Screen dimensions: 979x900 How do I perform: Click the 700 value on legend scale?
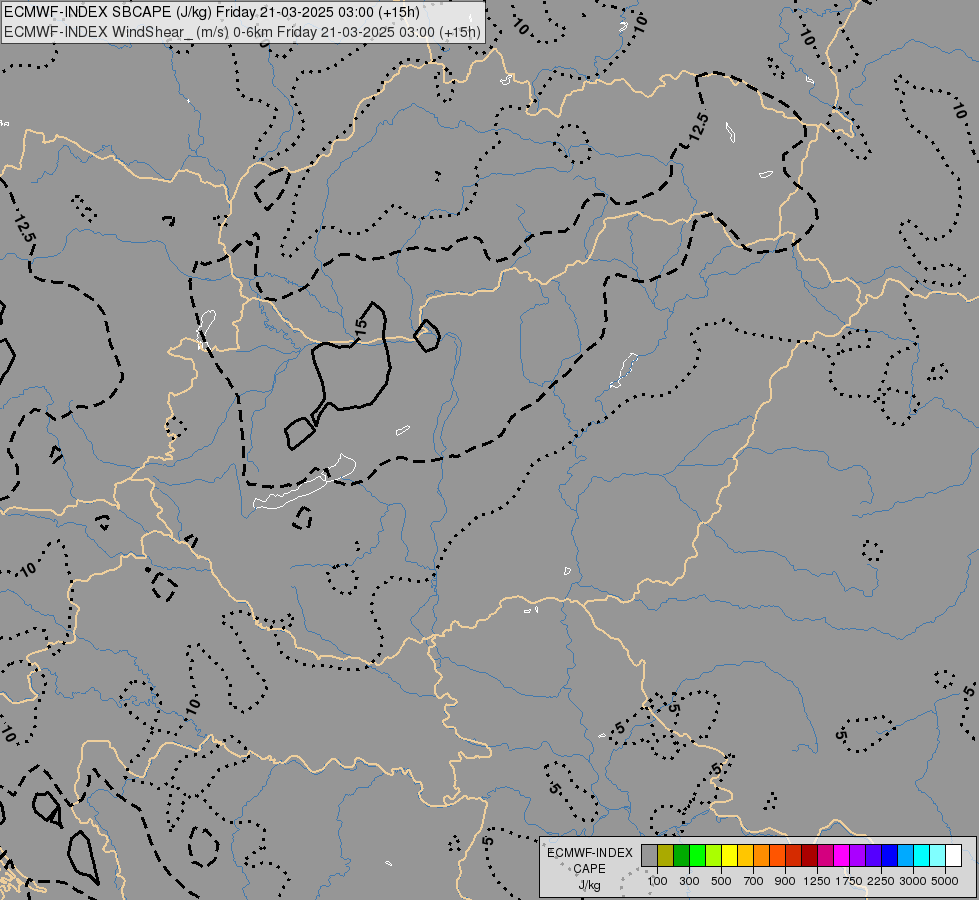[754, 881]
